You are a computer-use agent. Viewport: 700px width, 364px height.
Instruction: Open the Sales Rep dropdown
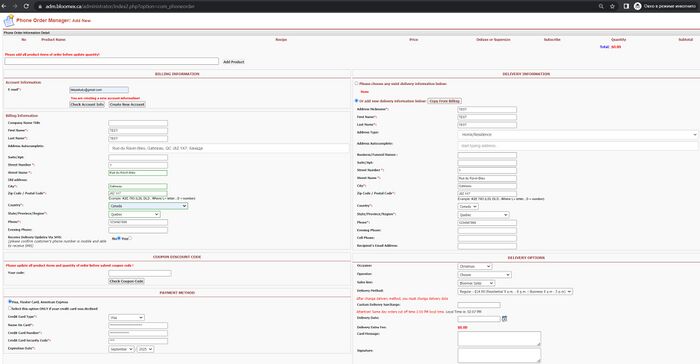(476, 283)
